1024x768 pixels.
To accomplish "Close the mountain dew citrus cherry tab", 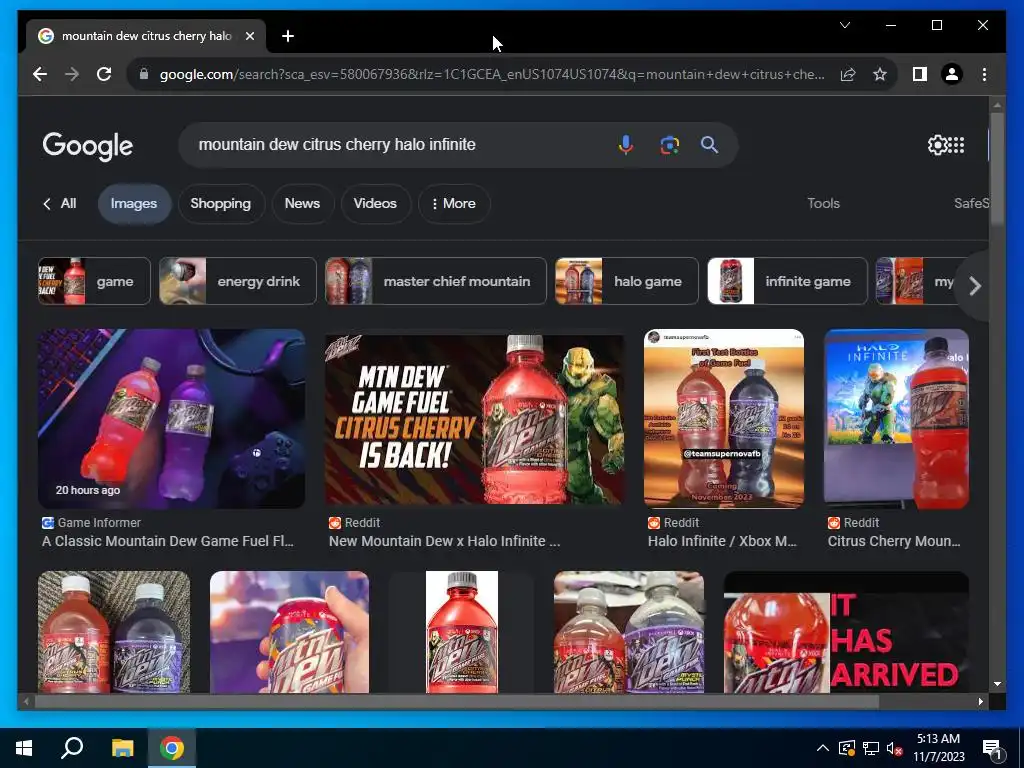I will (x=249, y=36).
